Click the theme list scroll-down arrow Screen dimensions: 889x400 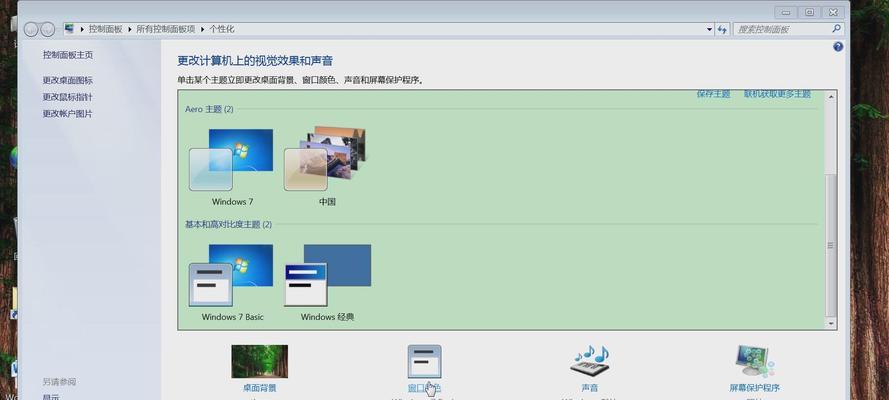pos(831,324)
